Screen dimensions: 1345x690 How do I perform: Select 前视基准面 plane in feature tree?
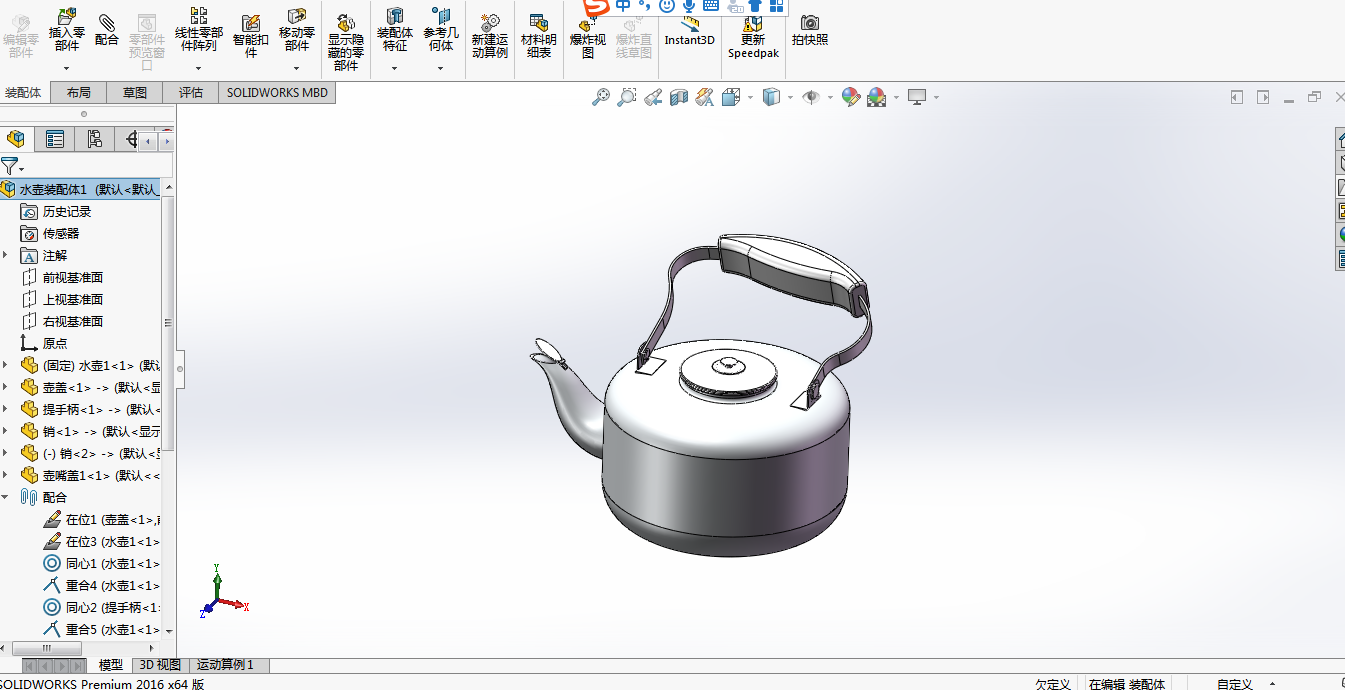pyautogui.click(x=72, y=278)
